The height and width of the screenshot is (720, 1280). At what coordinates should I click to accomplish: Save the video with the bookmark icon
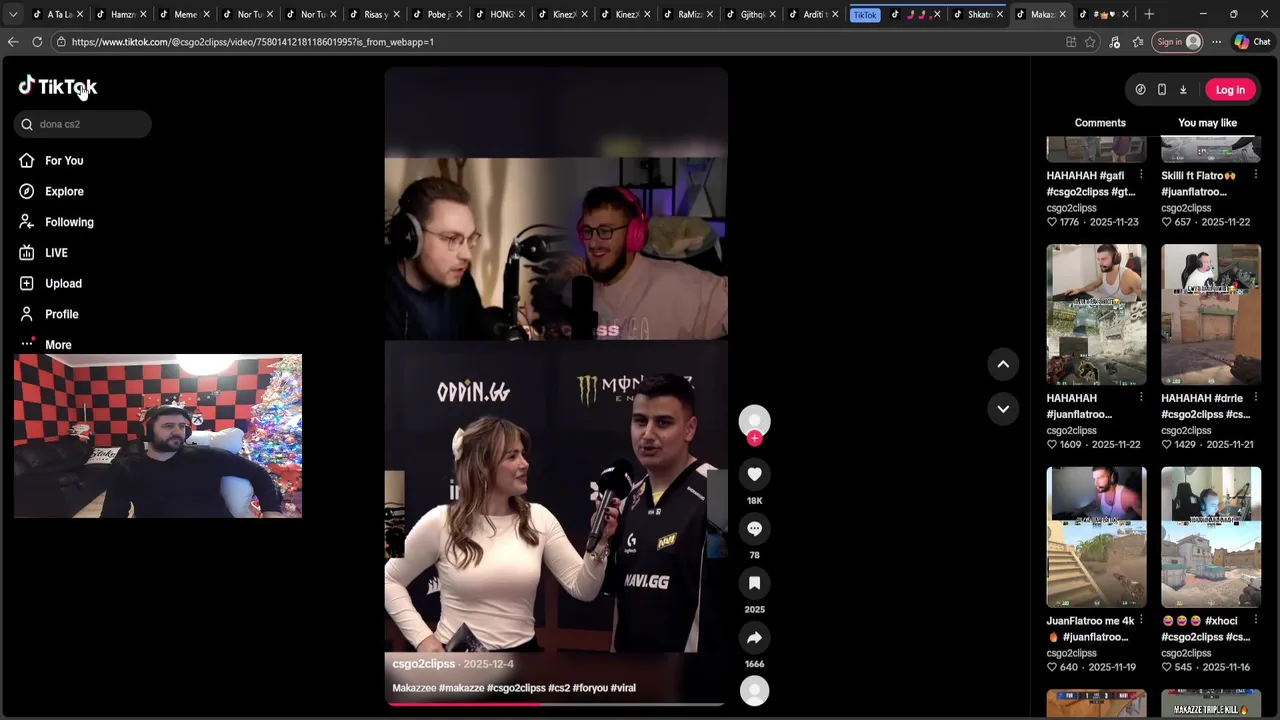pos(754,583)
